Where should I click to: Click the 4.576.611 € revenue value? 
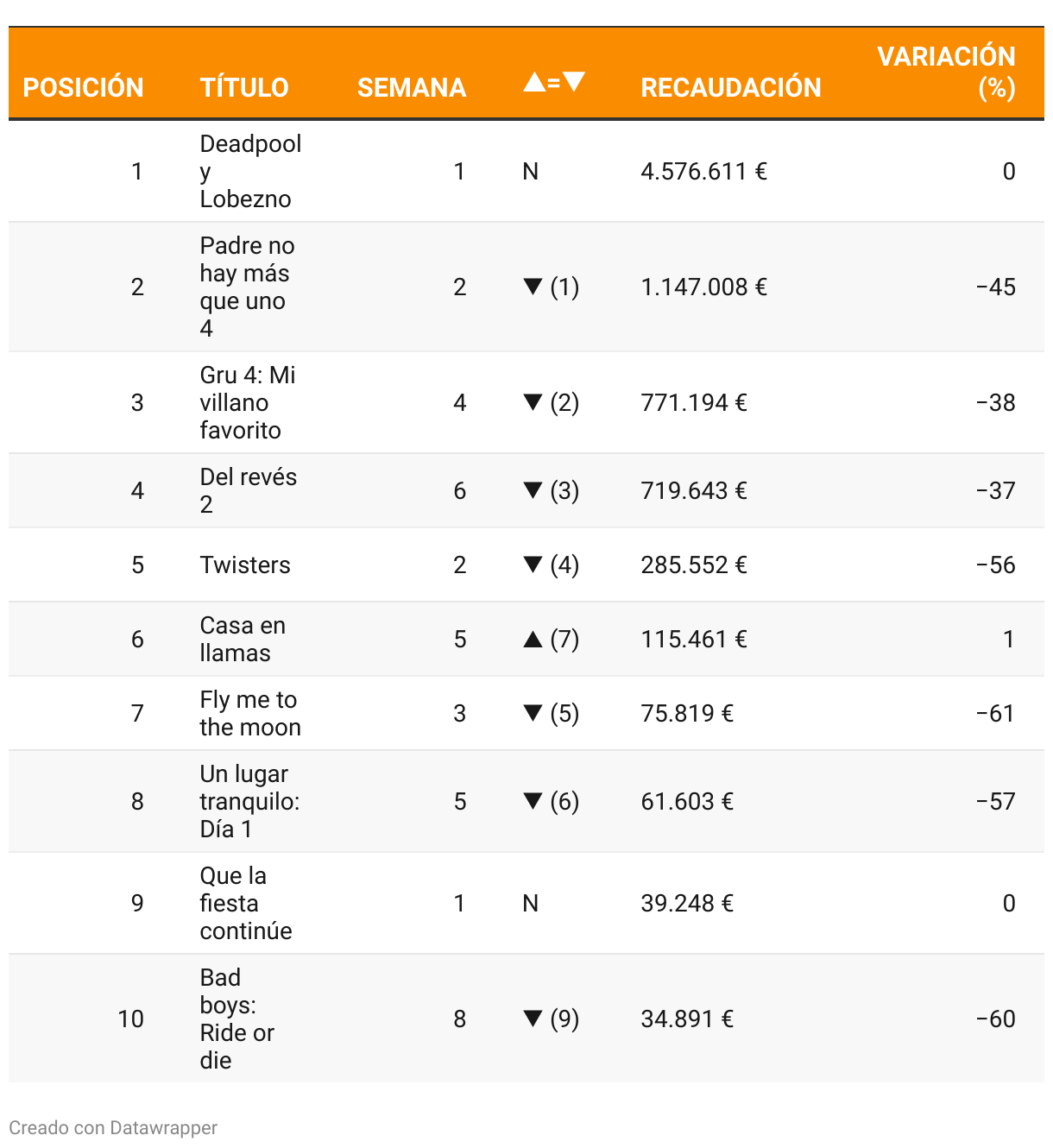(x=703, y=171)
